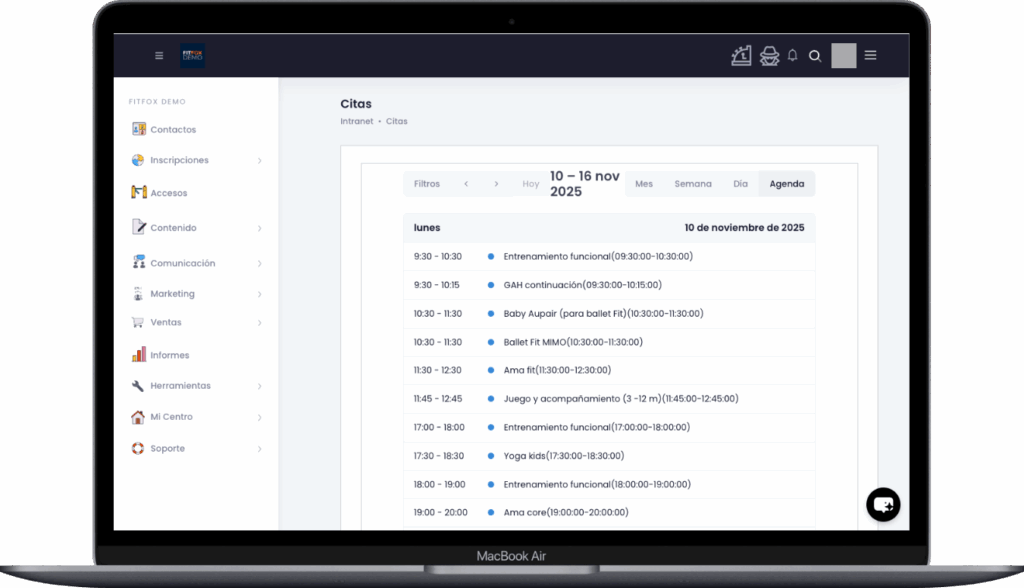
Task: Click the Intranet breadcrumb link
Action: (x=356, y=121)
